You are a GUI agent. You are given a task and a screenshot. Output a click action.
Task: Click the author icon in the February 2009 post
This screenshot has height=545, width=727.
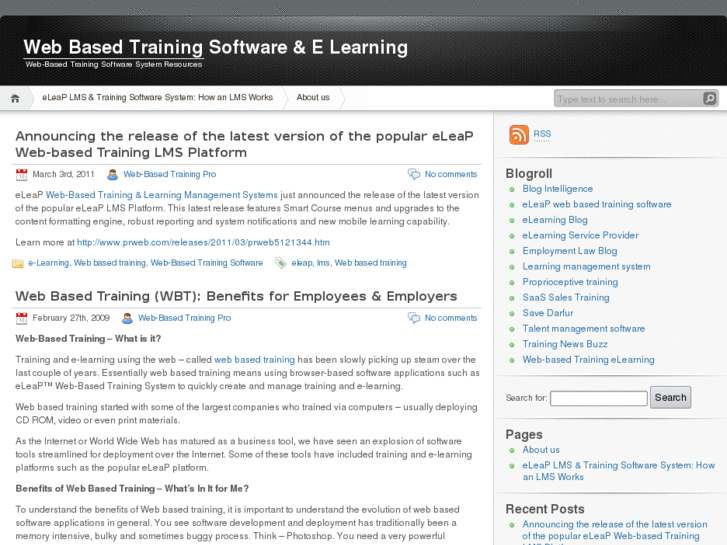pyautogui.click(x=127, y=318)
